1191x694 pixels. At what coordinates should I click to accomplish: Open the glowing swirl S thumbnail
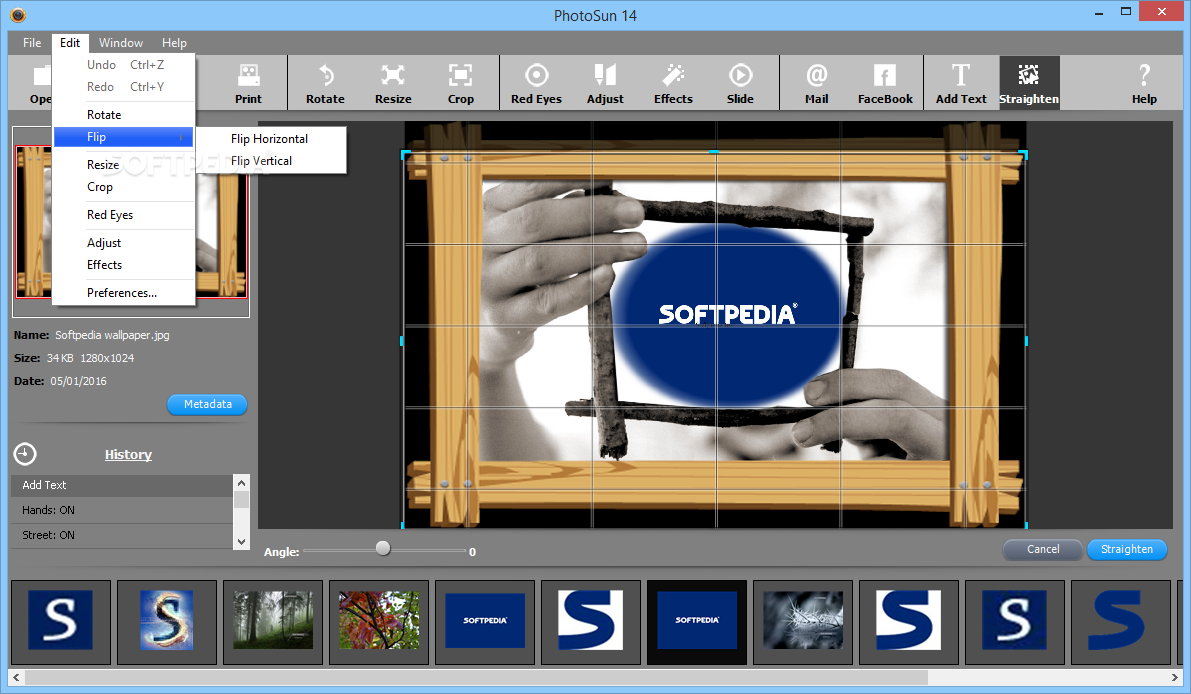(166, 621)
